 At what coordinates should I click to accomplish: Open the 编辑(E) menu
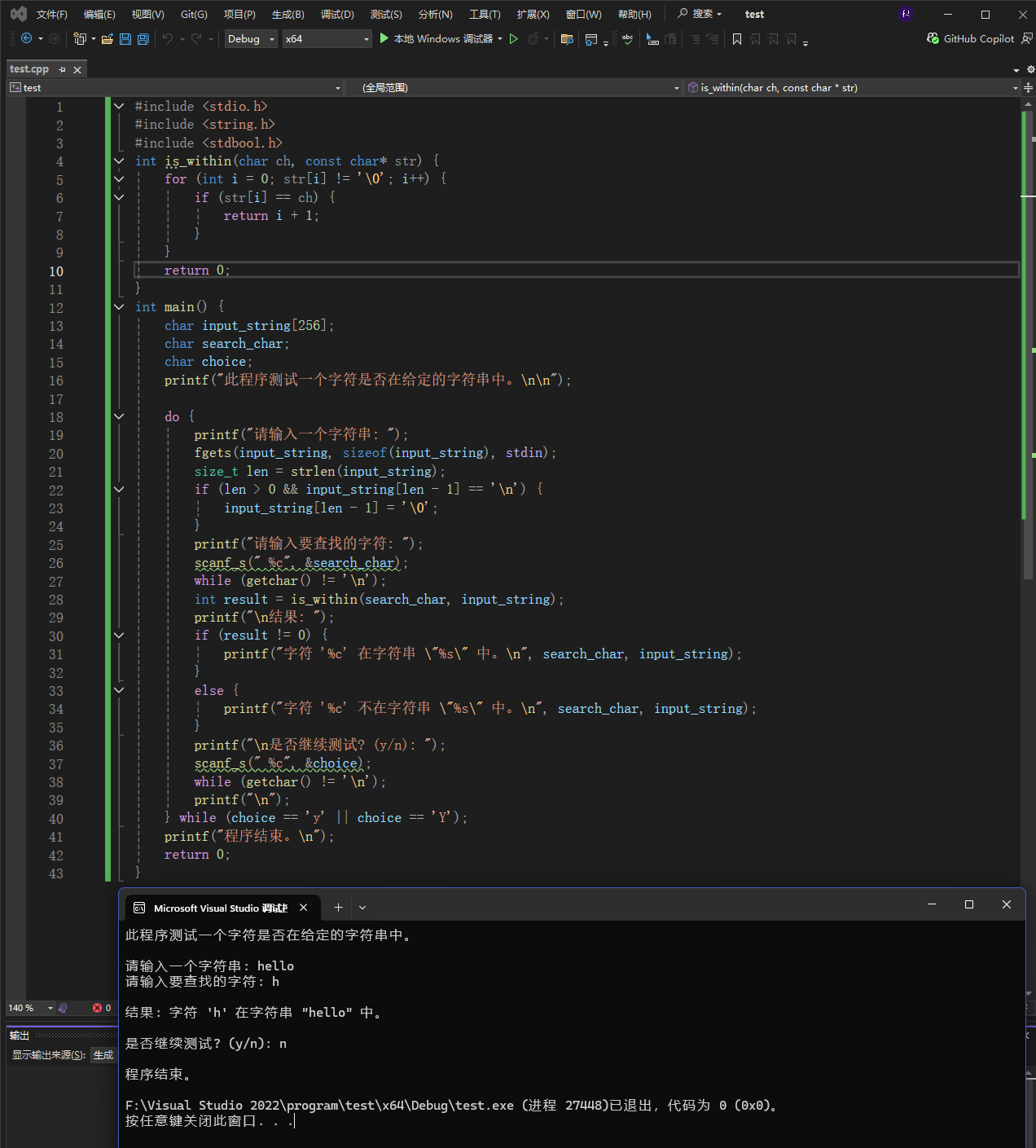[x=99, y=14]
